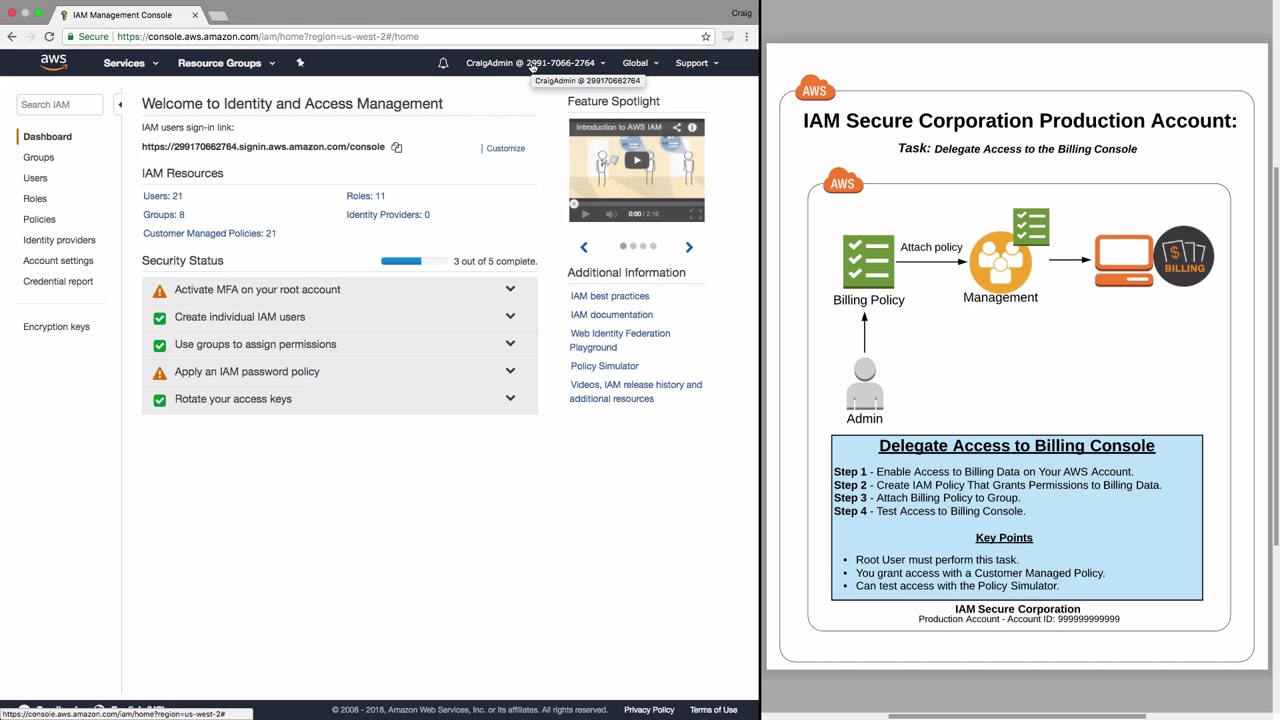Open Users in the IAM sidebar
The image size is (1280, 720).
click(x=35, y=178)
